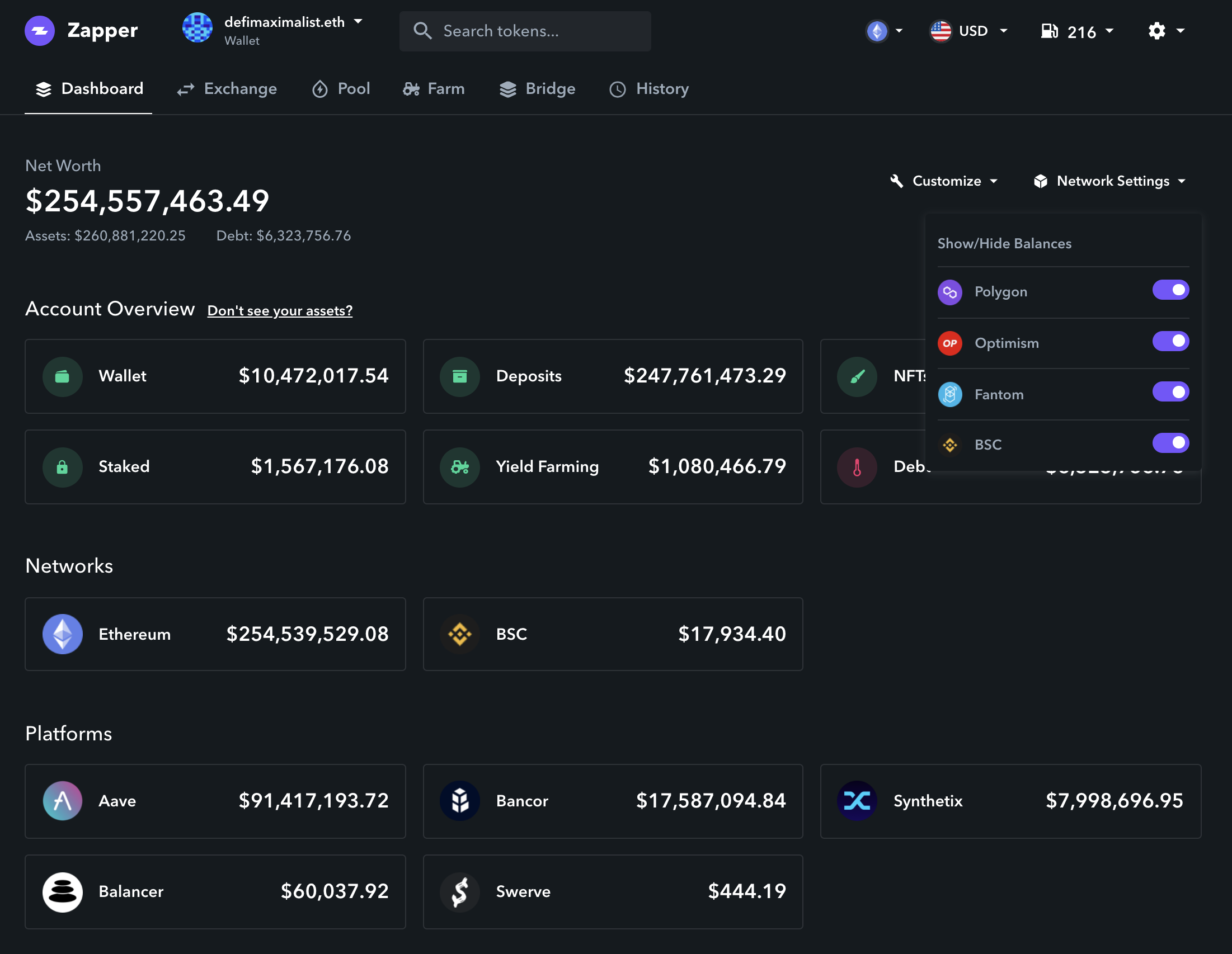The image size is (1232, 954).
Task: Switch to the Dashboard tab
Action: point(88,89)
